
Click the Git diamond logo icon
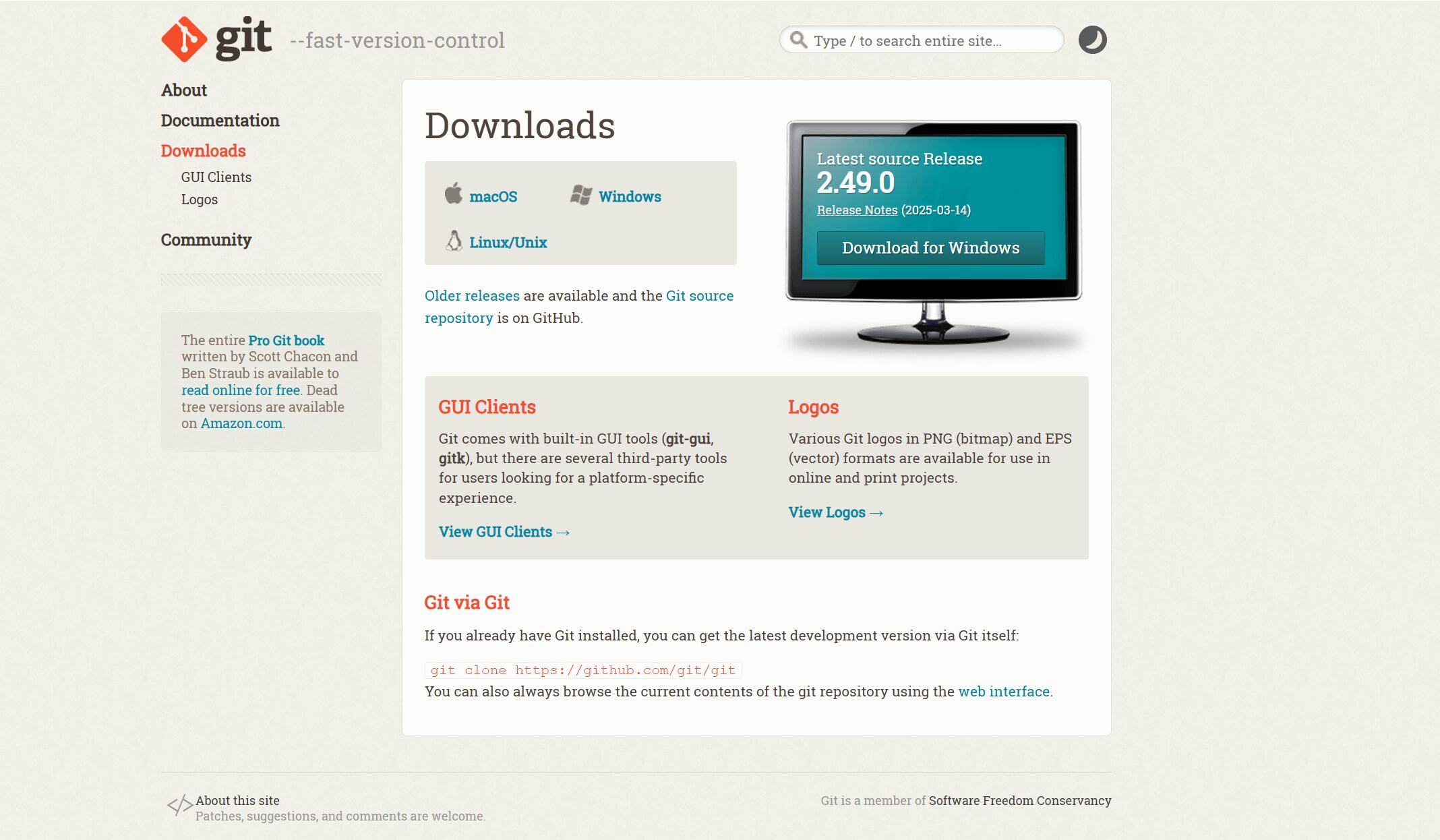pos(184,39)
